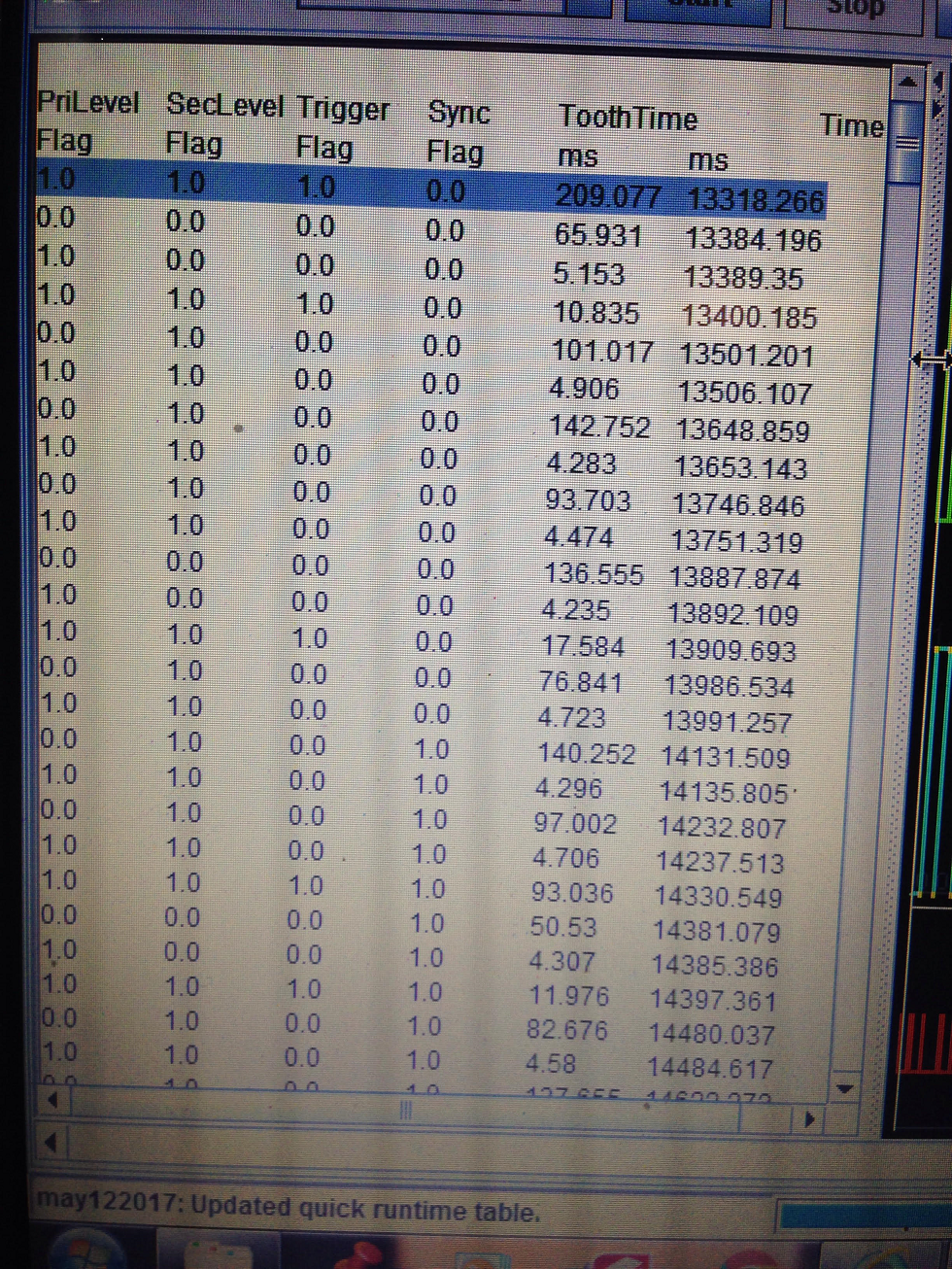Viewport: 952px width, 1269px height.
Task: Select the ToothTime cell 101.017
Action: 602,351
